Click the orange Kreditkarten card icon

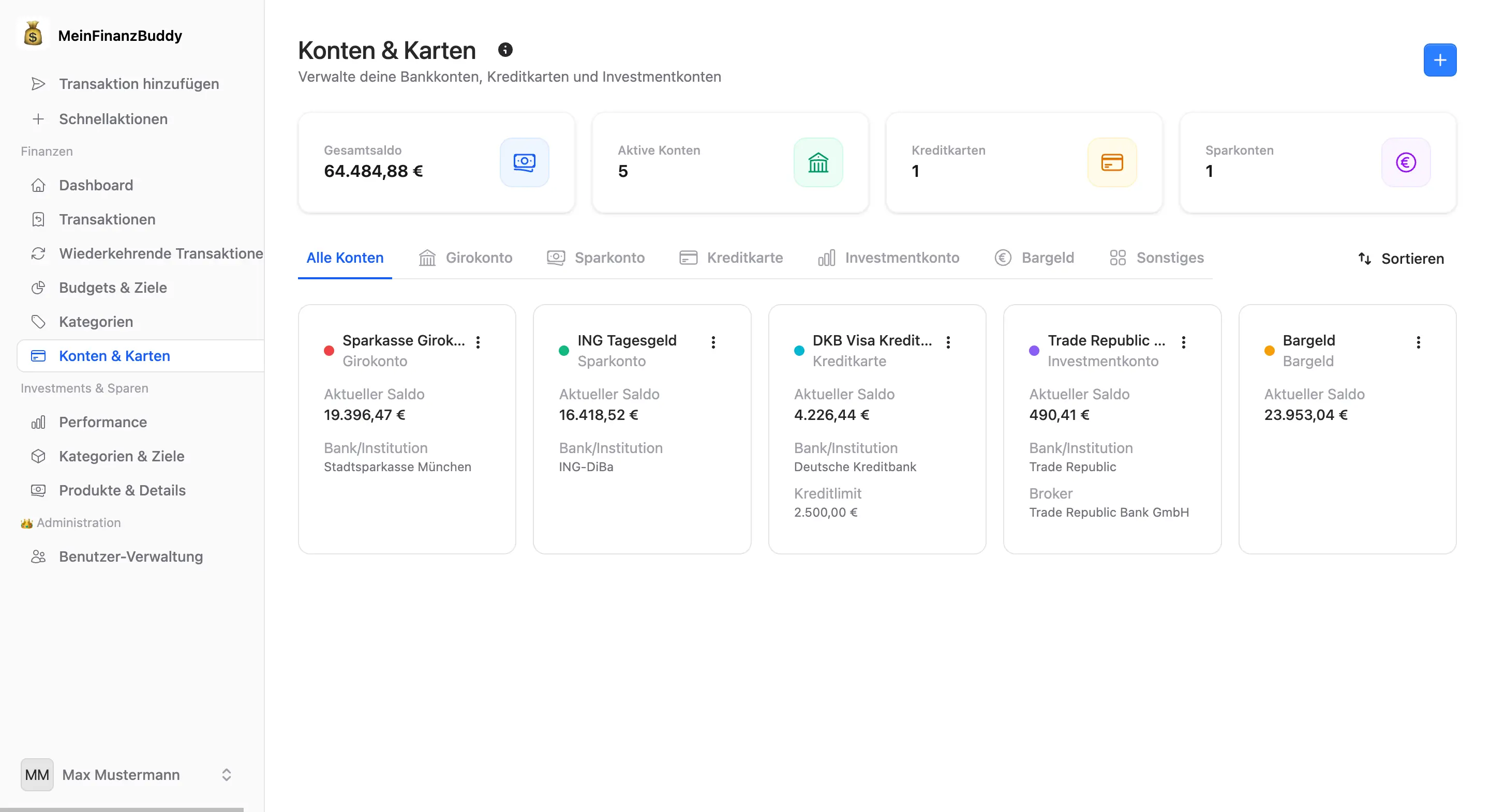point(1112,162)
